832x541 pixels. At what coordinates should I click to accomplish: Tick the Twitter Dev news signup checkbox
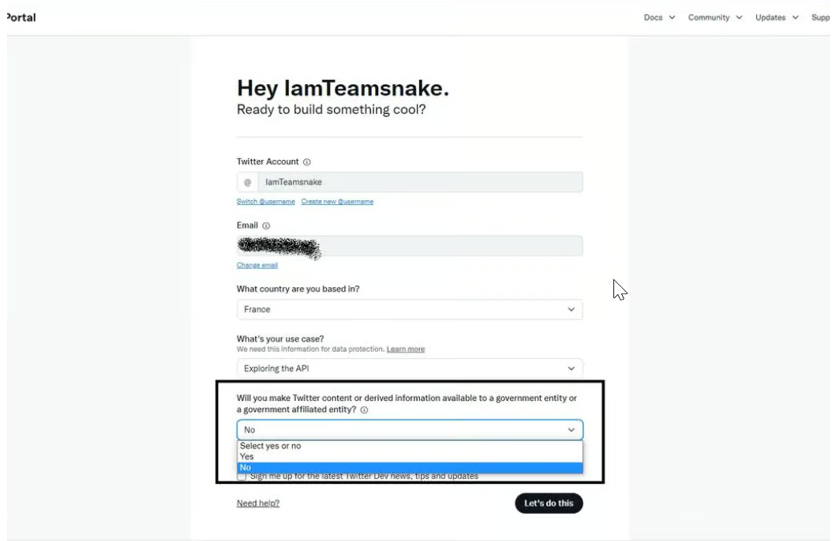(x=242, y=476)
